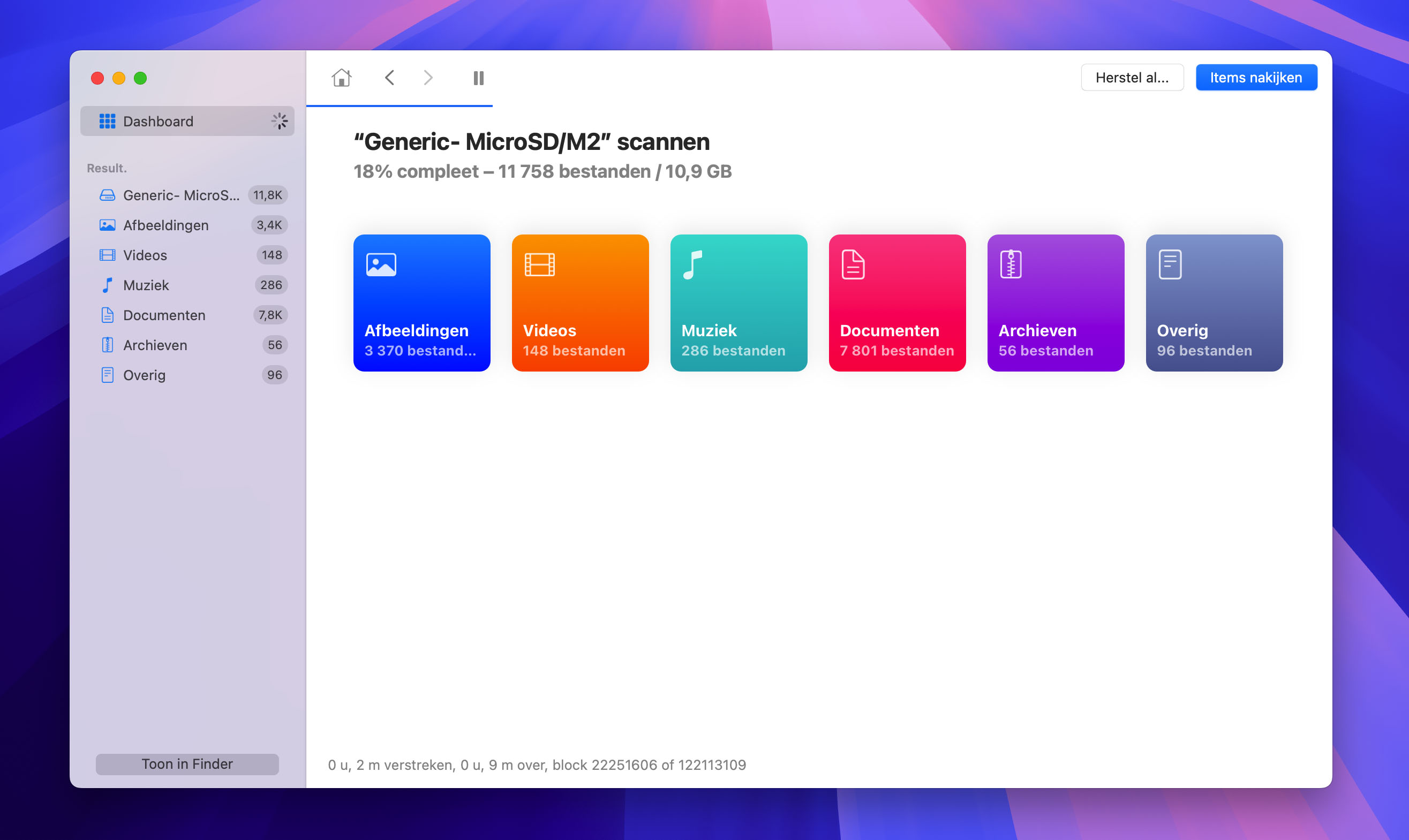
Task: Maximize the window with green button
Action: tap(140, 78)
